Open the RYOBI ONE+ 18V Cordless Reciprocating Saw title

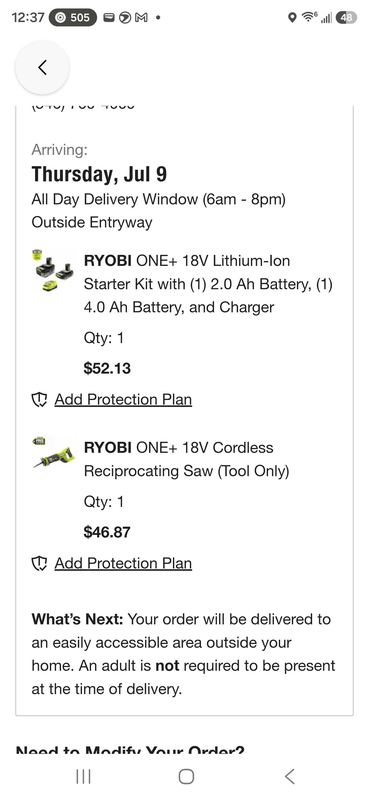(186, 459)
